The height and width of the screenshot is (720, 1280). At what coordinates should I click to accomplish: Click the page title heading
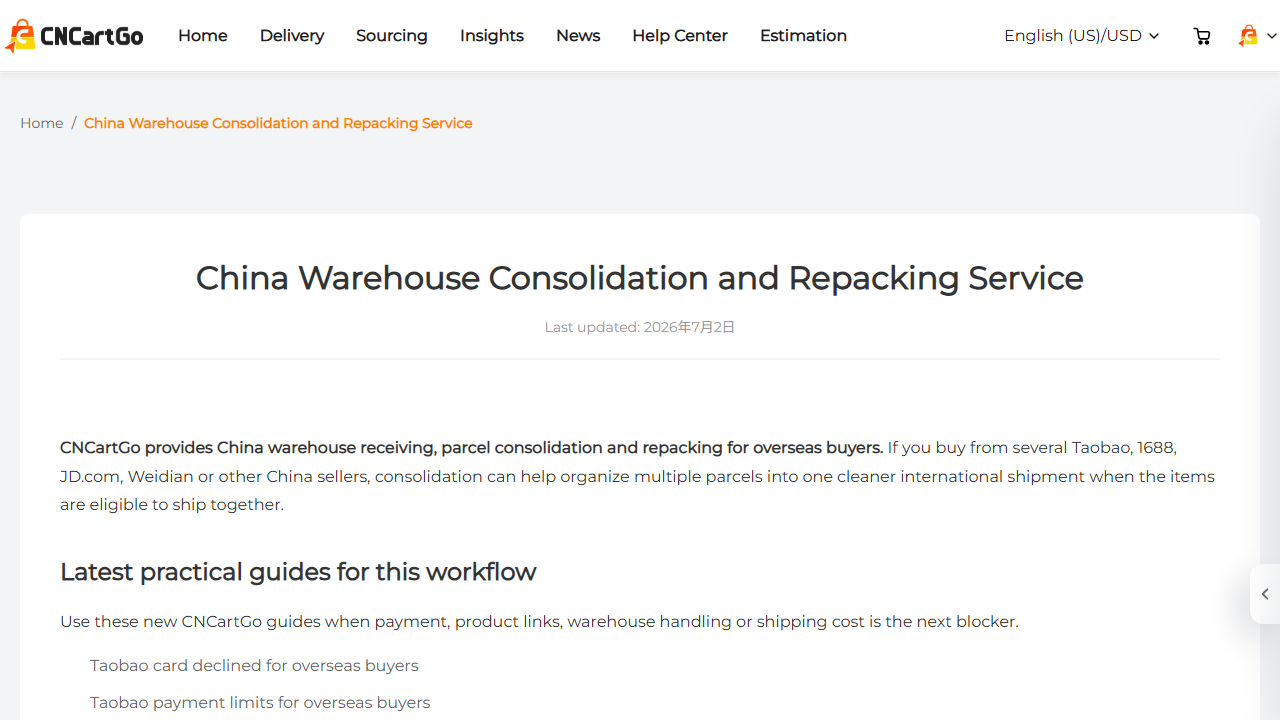640,278
